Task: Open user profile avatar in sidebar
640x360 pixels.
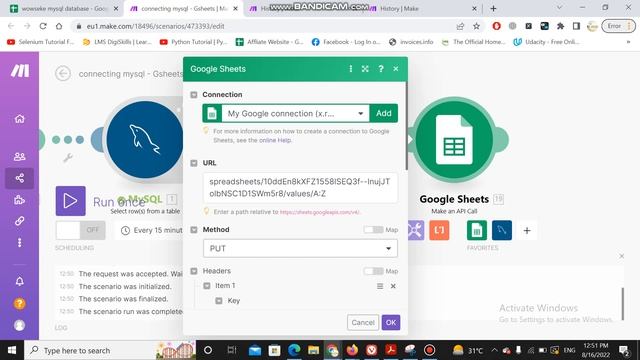Action: pos(19,325)
